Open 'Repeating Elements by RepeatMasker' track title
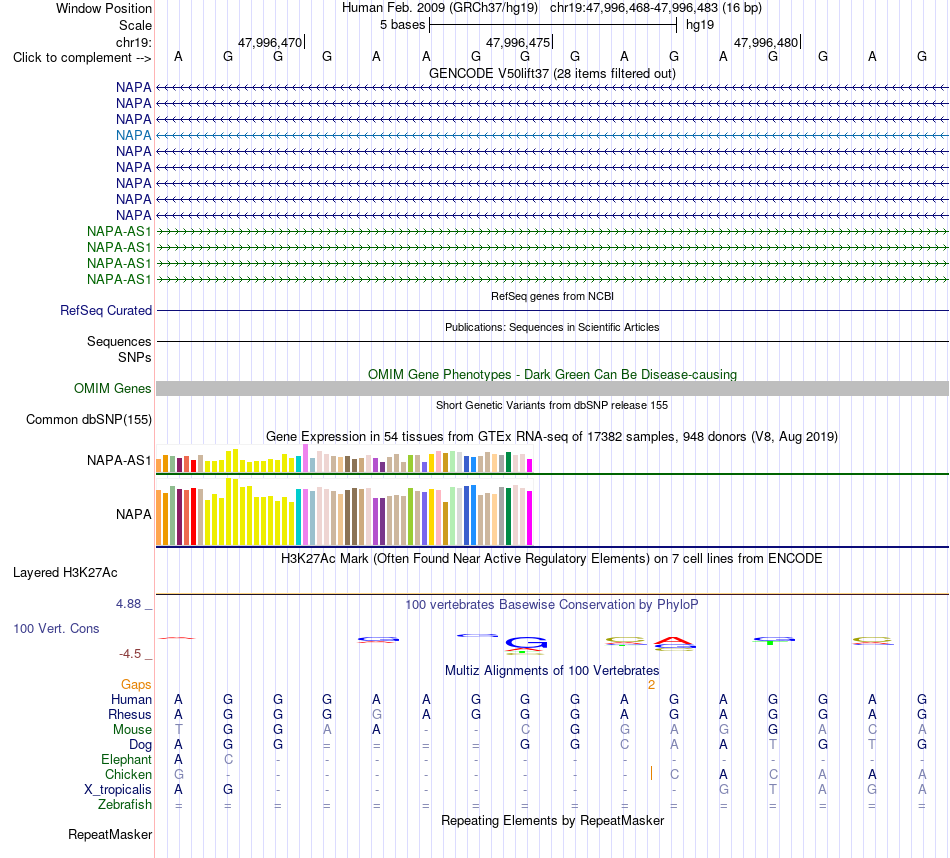The image size is (950, 858). click(x=552, y=820)
